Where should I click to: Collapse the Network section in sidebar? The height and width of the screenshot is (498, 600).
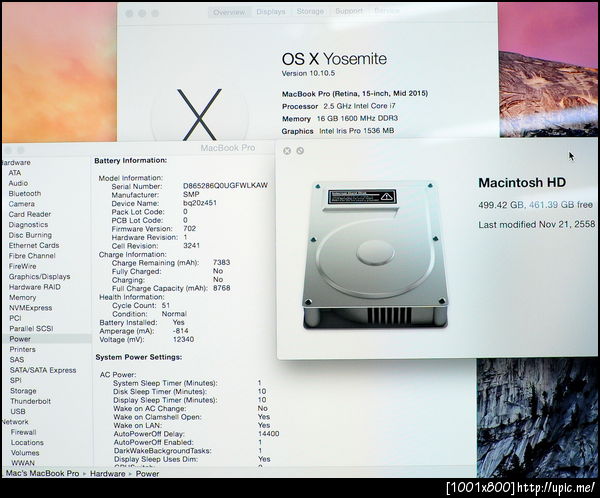pyautogui.click(x=15, y=422)
